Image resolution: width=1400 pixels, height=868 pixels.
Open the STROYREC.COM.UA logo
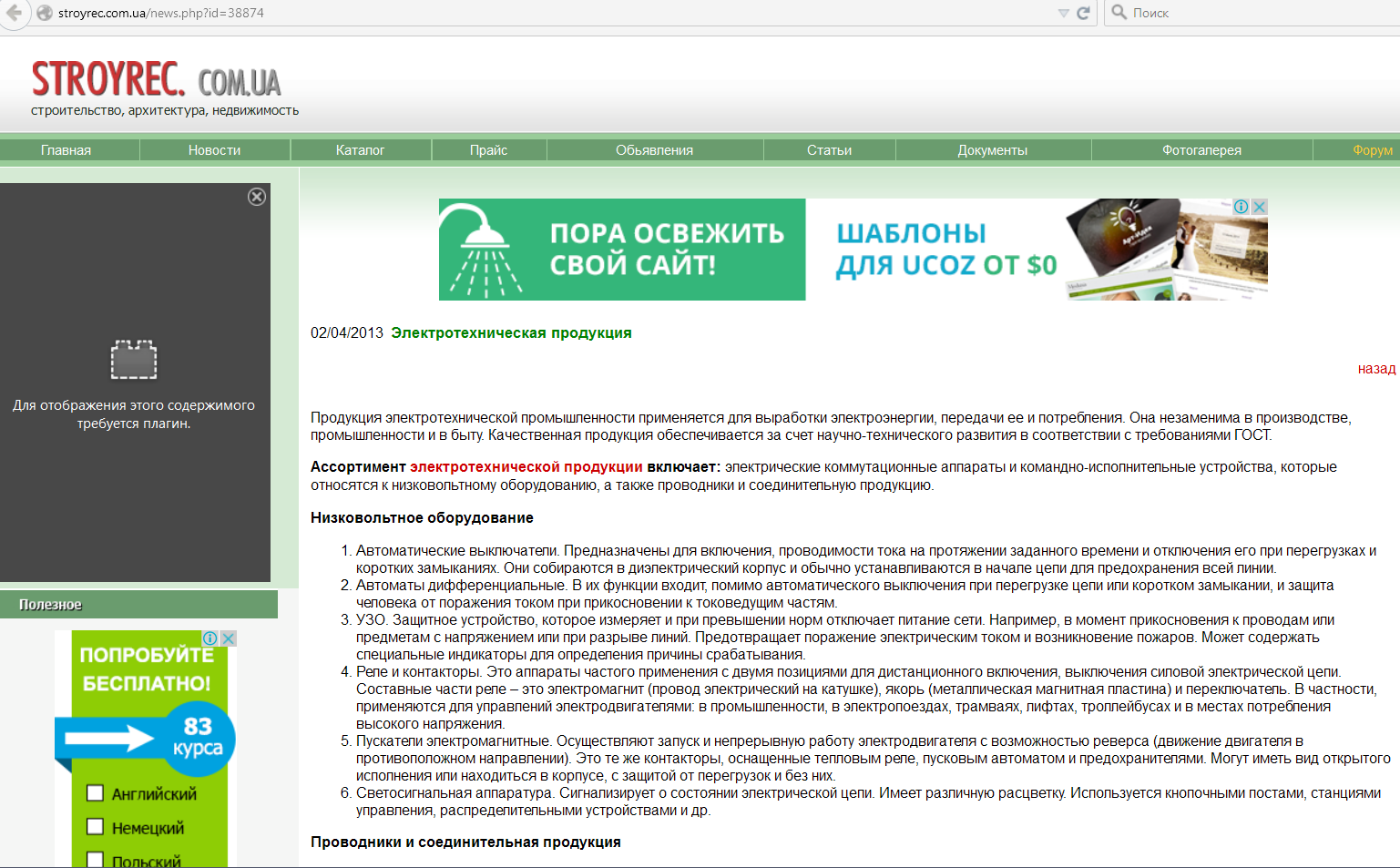coord(156,79)
